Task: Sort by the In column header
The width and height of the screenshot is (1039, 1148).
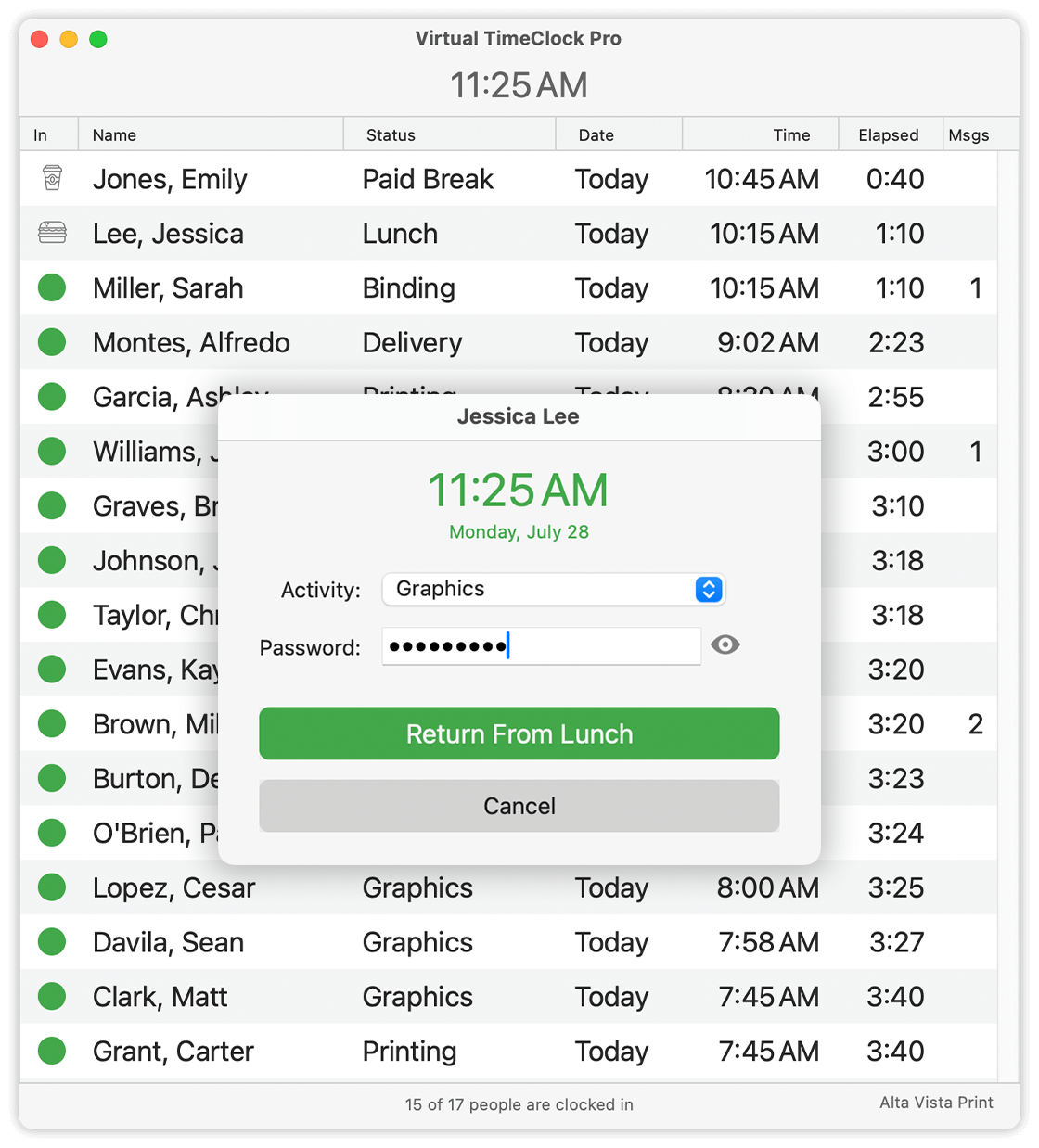Action: point(49,134)
